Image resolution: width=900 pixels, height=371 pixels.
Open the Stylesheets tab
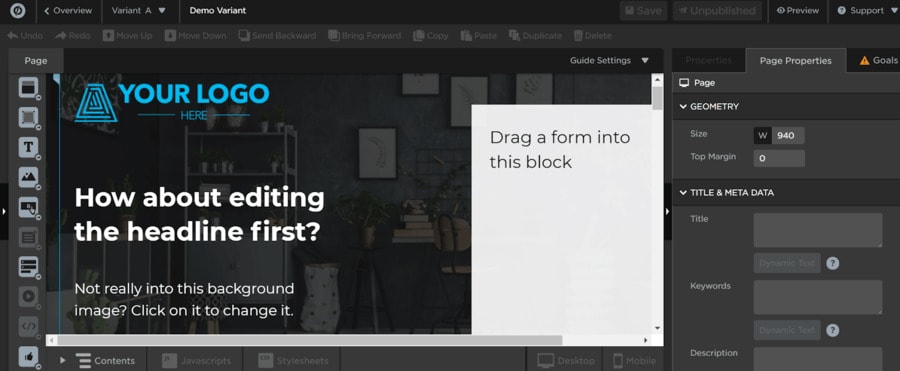click(292, 361)
